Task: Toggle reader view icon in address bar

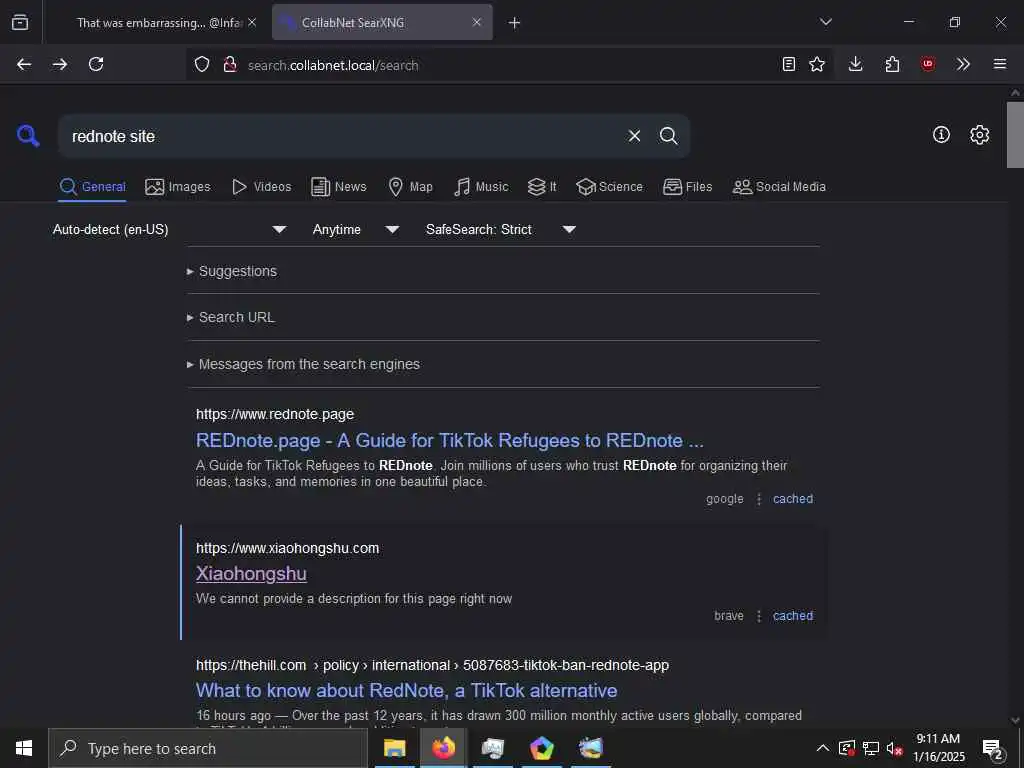Action: click(x=789, y=64)
